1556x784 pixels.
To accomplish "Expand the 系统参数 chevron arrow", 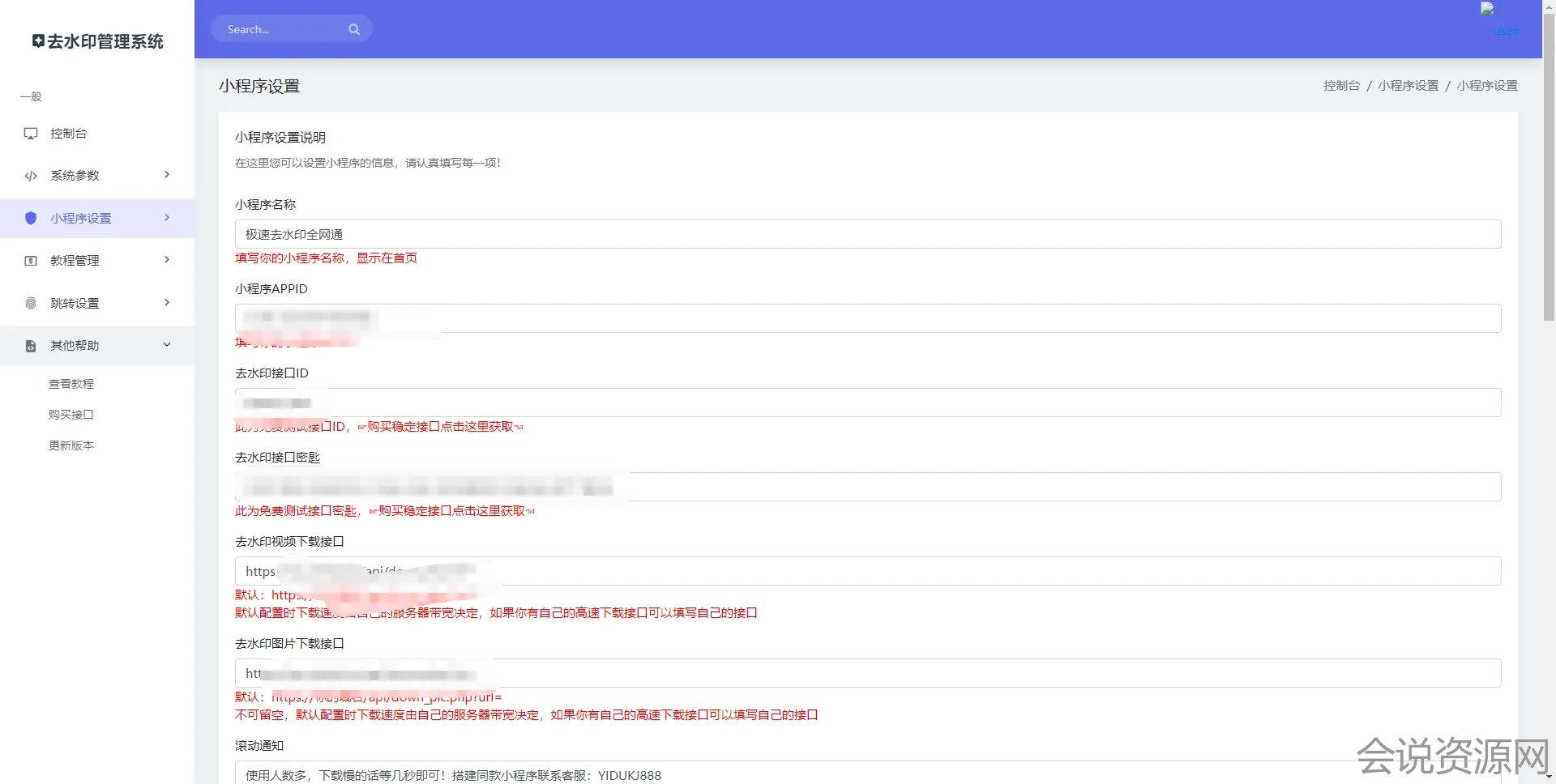I will [x=167, y=175].
